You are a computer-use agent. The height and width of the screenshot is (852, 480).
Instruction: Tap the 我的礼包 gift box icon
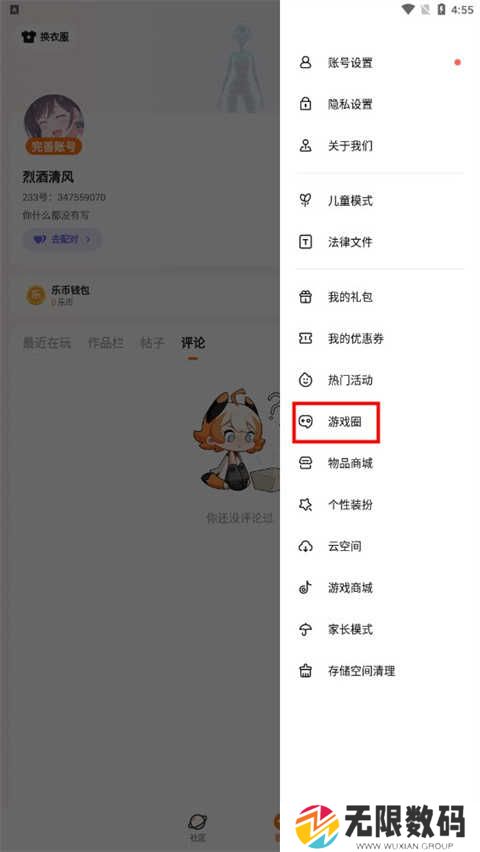306,297
